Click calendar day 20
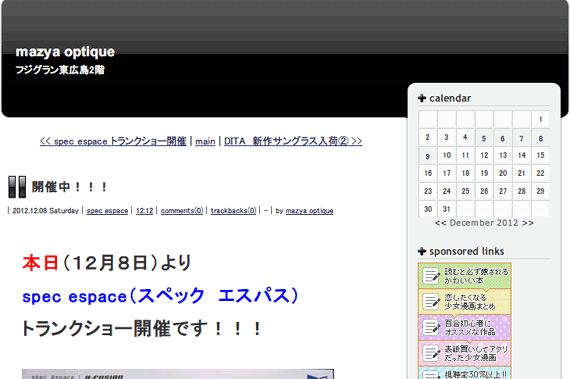The height and width of the screenshot is (379, 570). tap(503, 173)
